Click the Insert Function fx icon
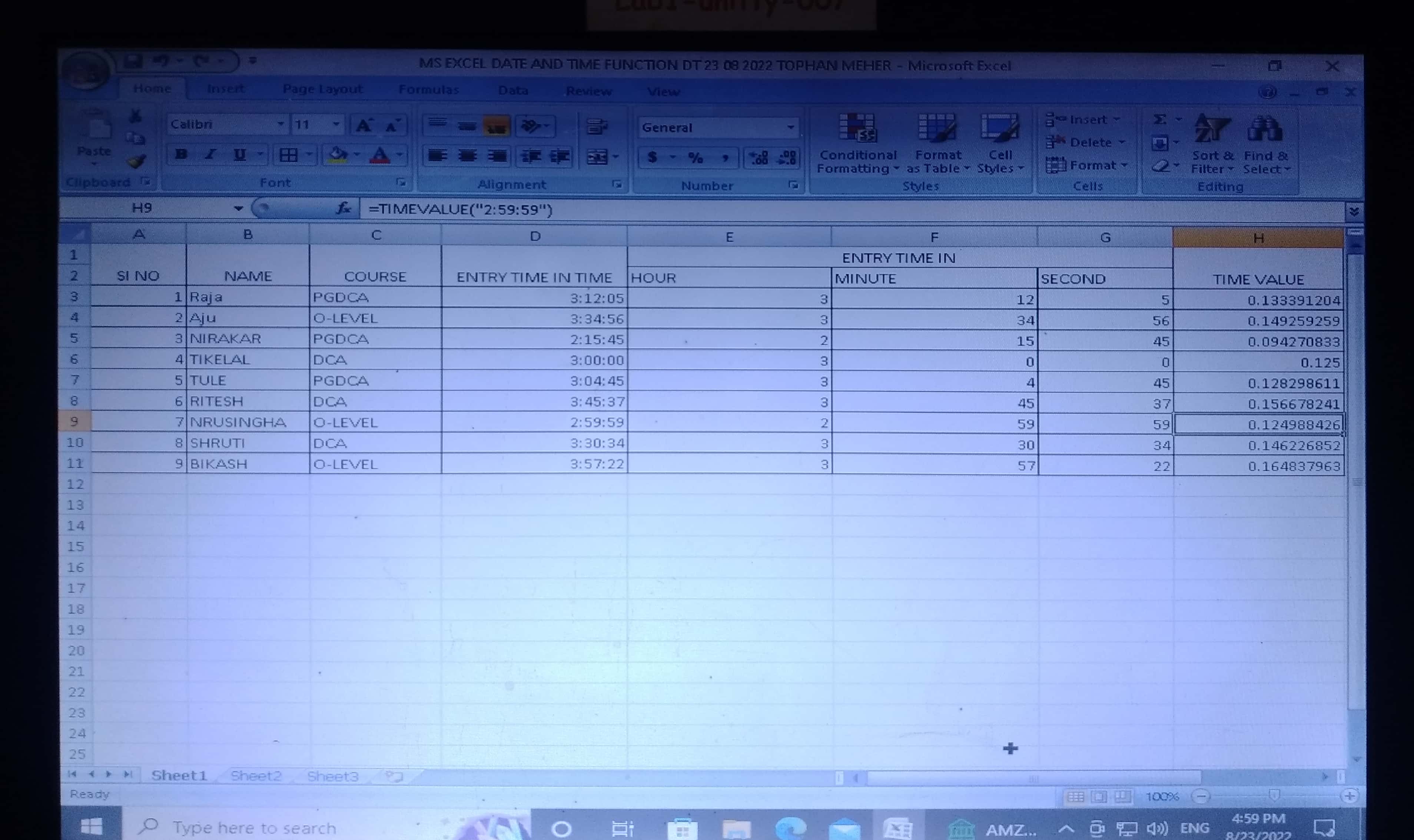1414x840 pixels. tap(343, 209)
